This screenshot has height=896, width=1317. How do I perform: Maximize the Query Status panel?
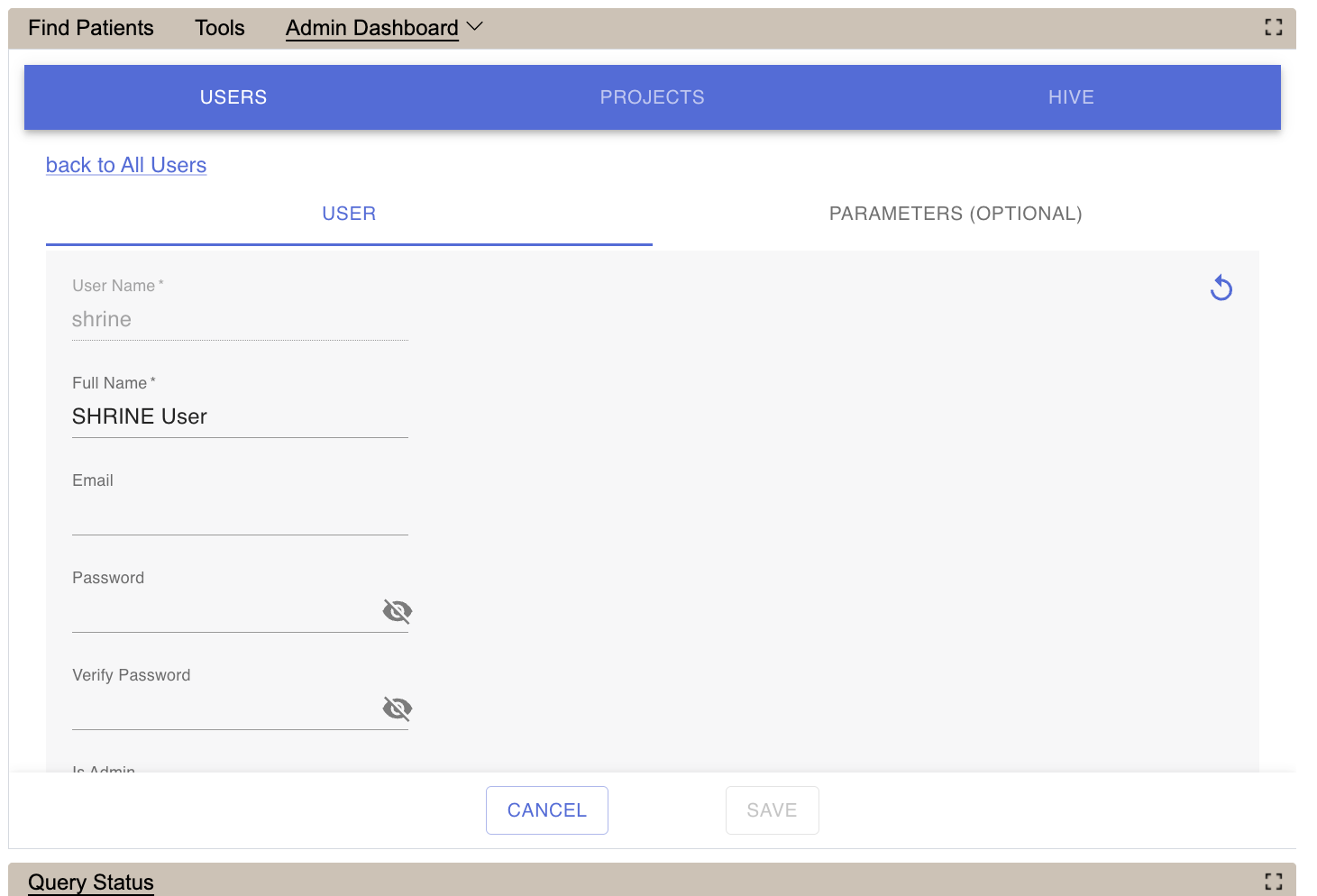[x=1273, y=881]
